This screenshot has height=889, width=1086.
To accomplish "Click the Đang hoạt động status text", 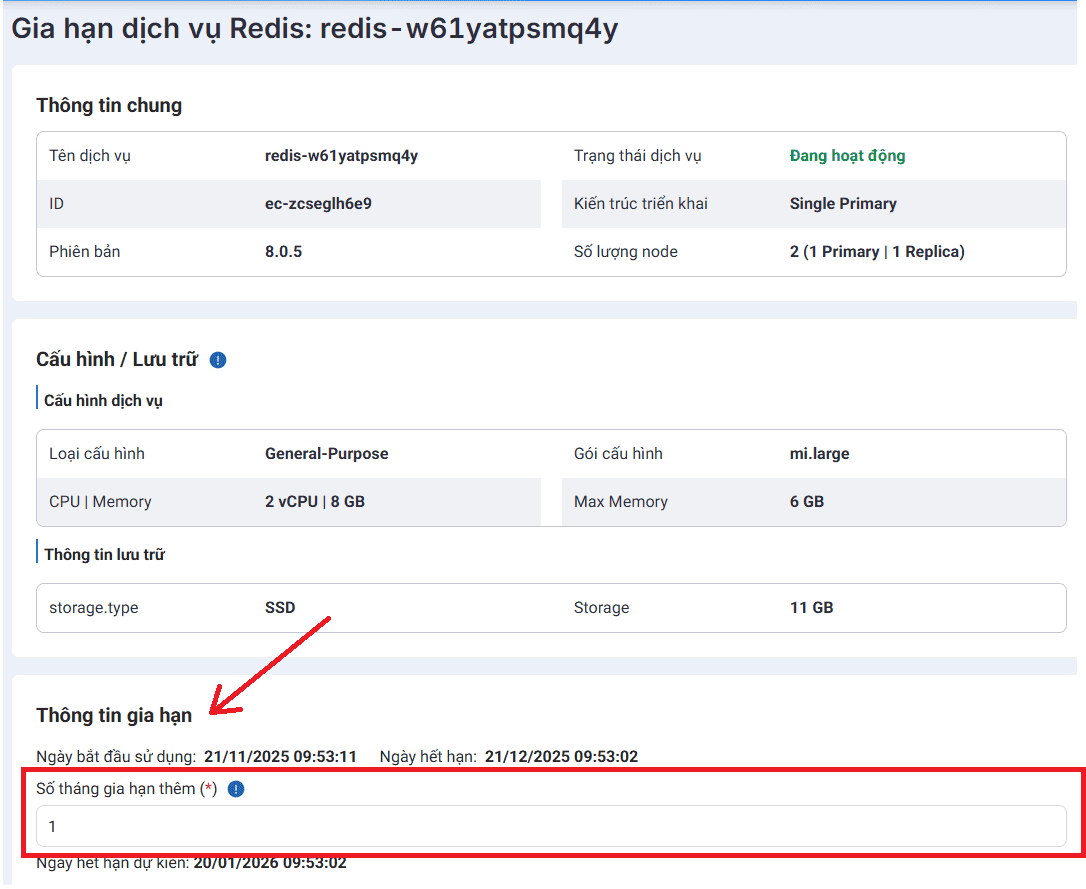I will click(847, 156).
